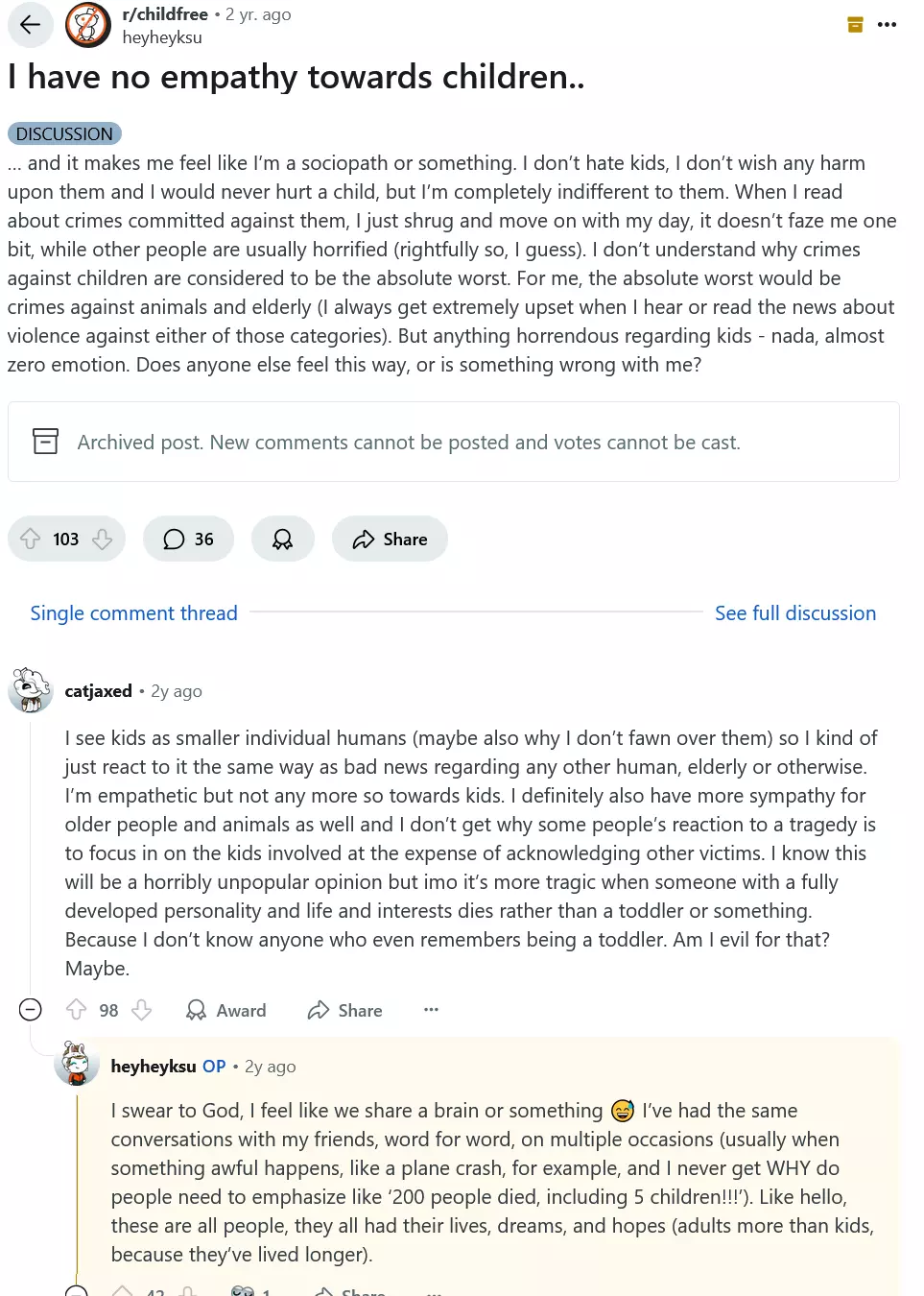Viewport: 924px width, 1296px height.
Task: Select the Single comment thread link
Action: 133,612
